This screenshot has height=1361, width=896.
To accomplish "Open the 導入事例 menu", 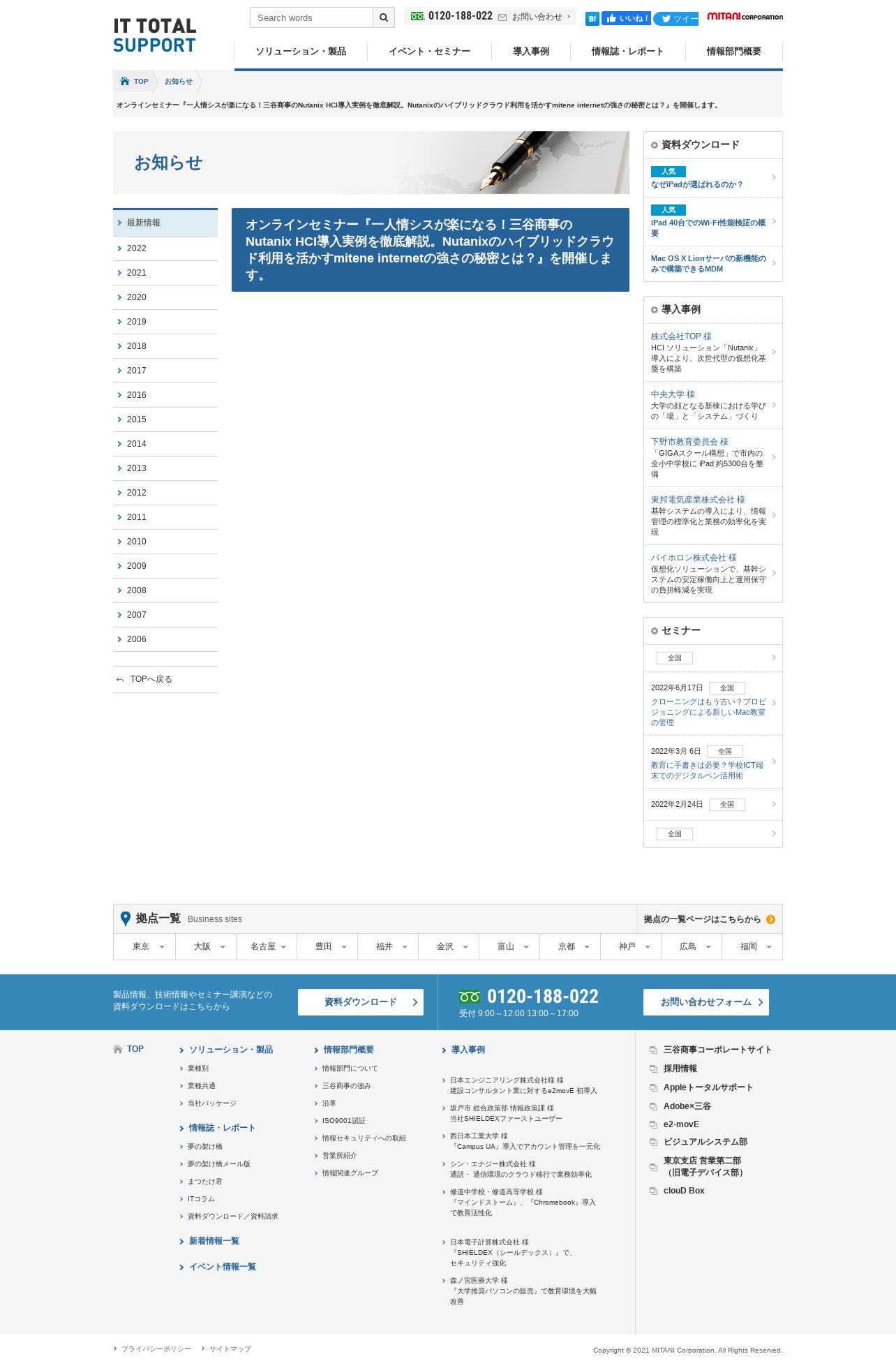I will (531, 52).
